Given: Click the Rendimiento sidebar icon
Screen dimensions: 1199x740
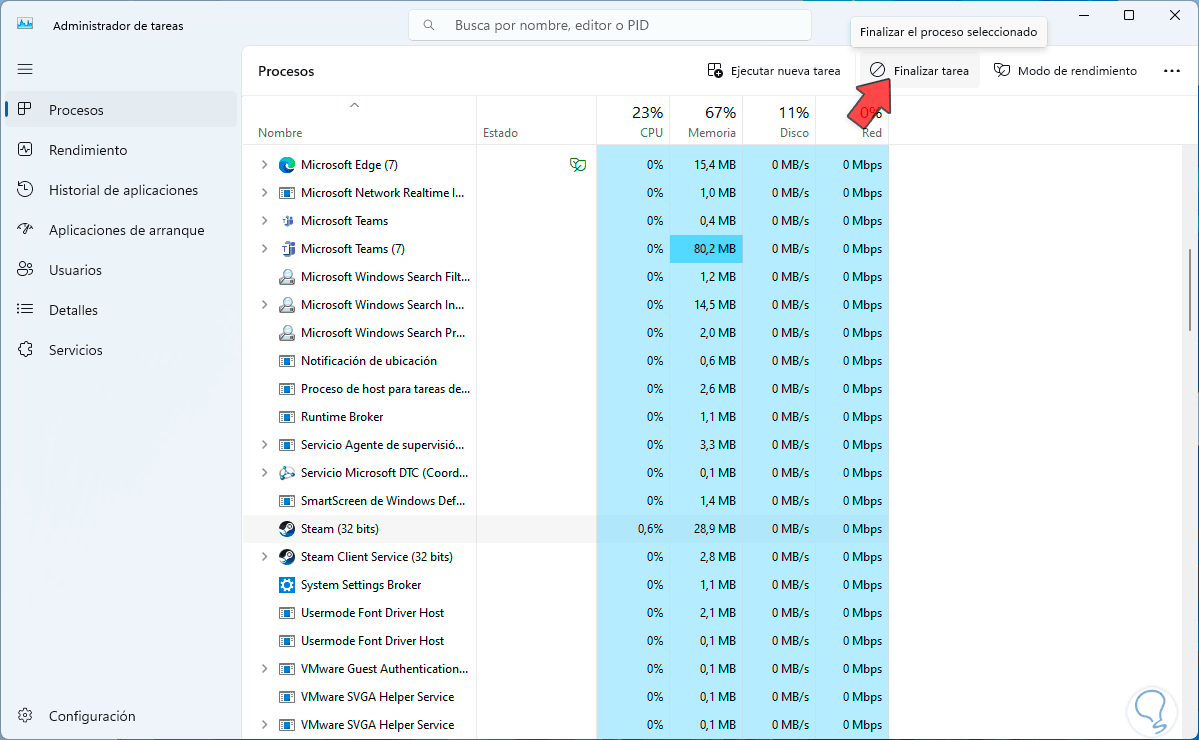Looking at the screenshot, I should 25,150.
